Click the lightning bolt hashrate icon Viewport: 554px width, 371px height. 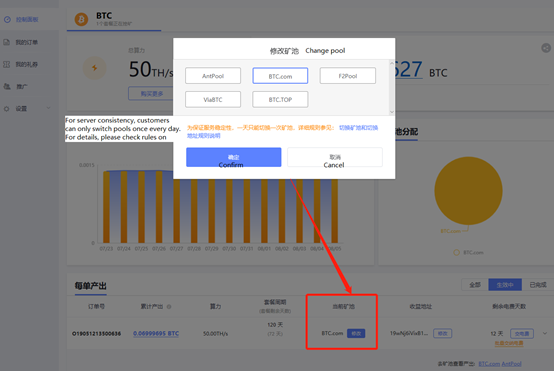pyautogui.click(x=94, y=68)
